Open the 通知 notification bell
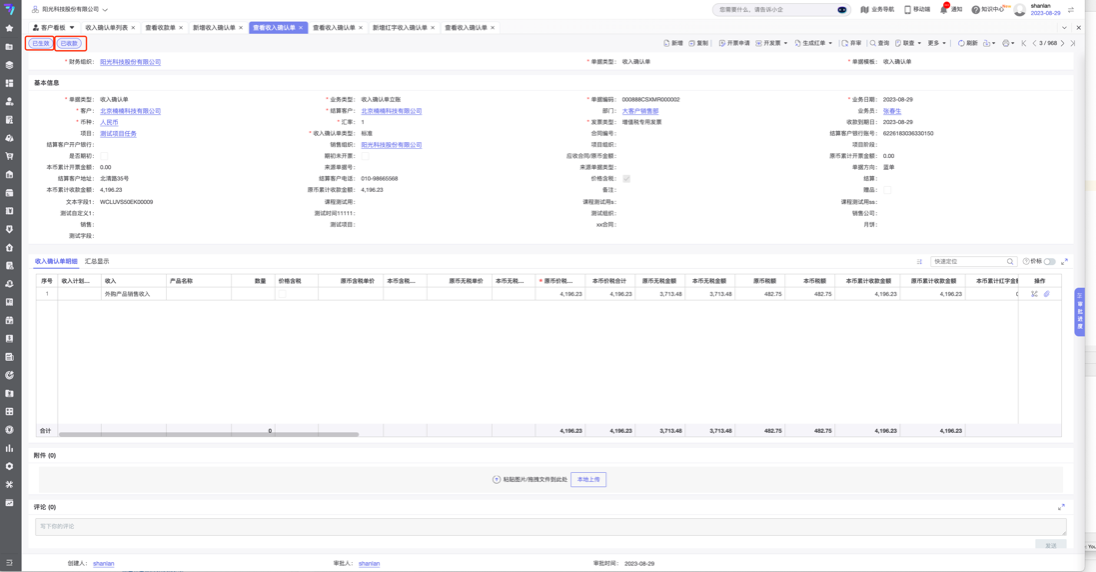Viewport: 1096px width, 572px height. coord(945,10)
